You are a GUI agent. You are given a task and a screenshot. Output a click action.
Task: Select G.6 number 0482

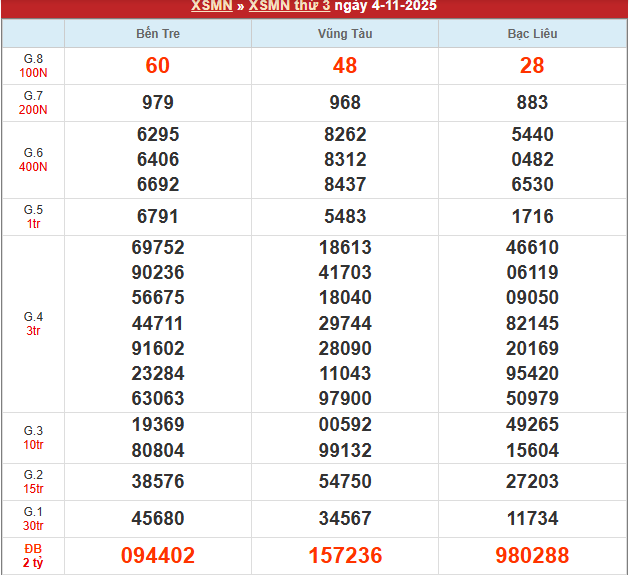point(532,159)
